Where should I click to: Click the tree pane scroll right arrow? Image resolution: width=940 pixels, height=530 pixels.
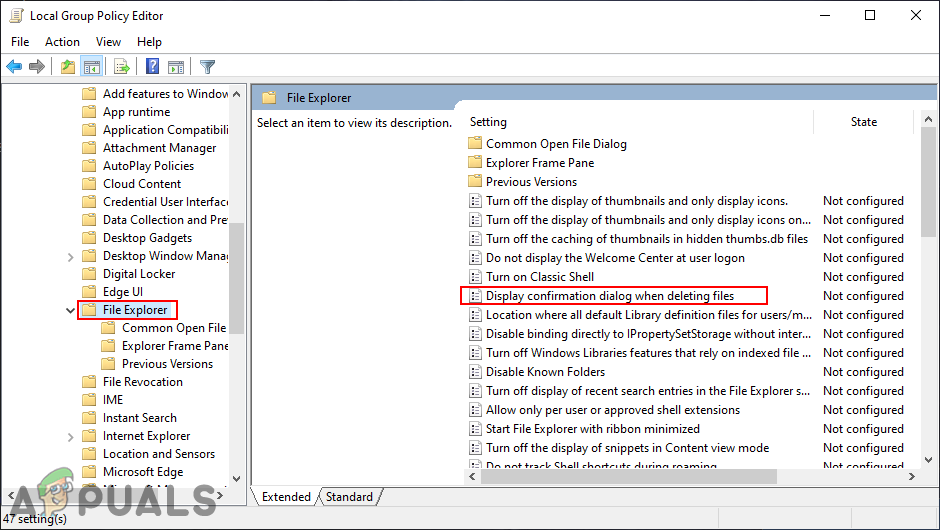(220, 495)
